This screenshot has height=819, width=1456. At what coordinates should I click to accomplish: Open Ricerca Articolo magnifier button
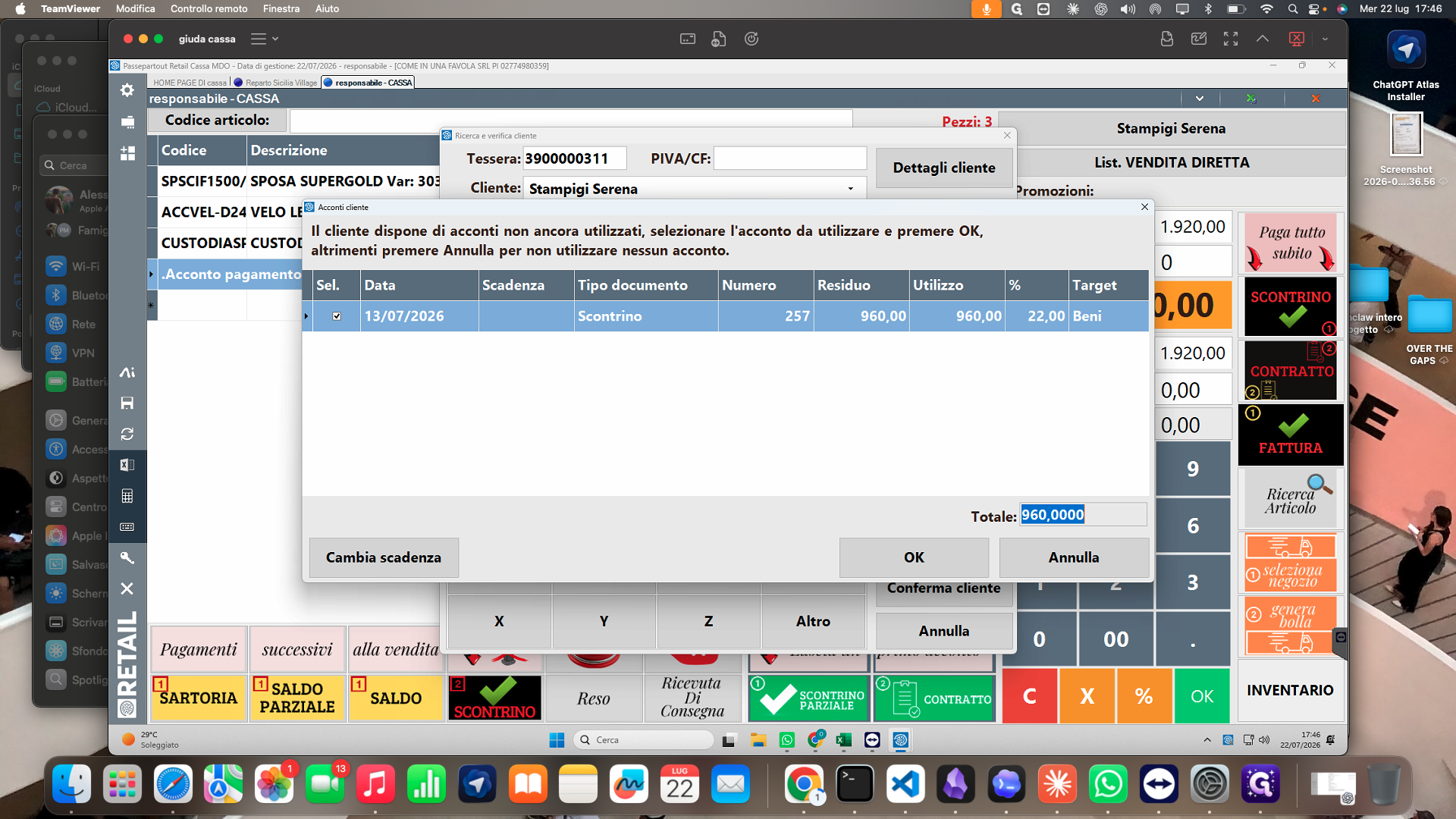[x=1291, y=498]
